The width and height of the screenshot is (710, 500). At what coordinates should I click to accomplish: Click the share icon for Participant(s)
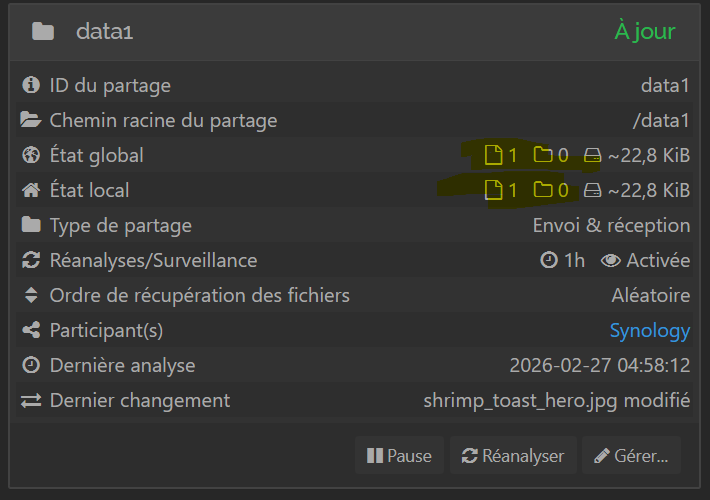coord(31,330)
